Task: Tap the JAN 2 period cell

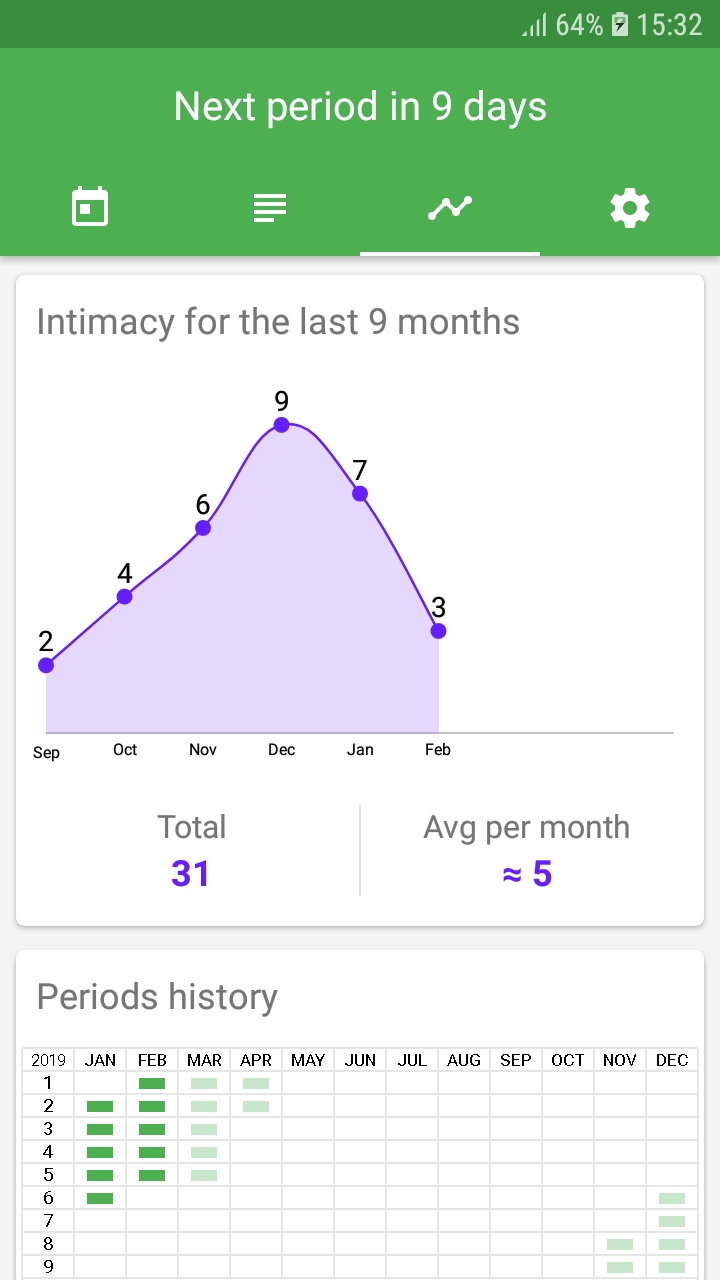Action: [100, 1106]
